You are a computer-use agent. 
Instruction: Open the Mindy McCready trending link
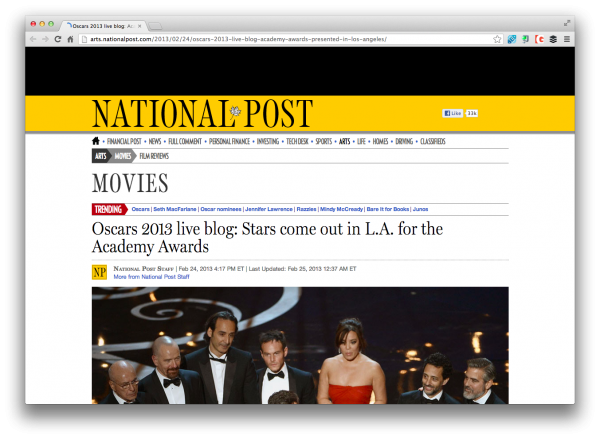tap(341, 209)
